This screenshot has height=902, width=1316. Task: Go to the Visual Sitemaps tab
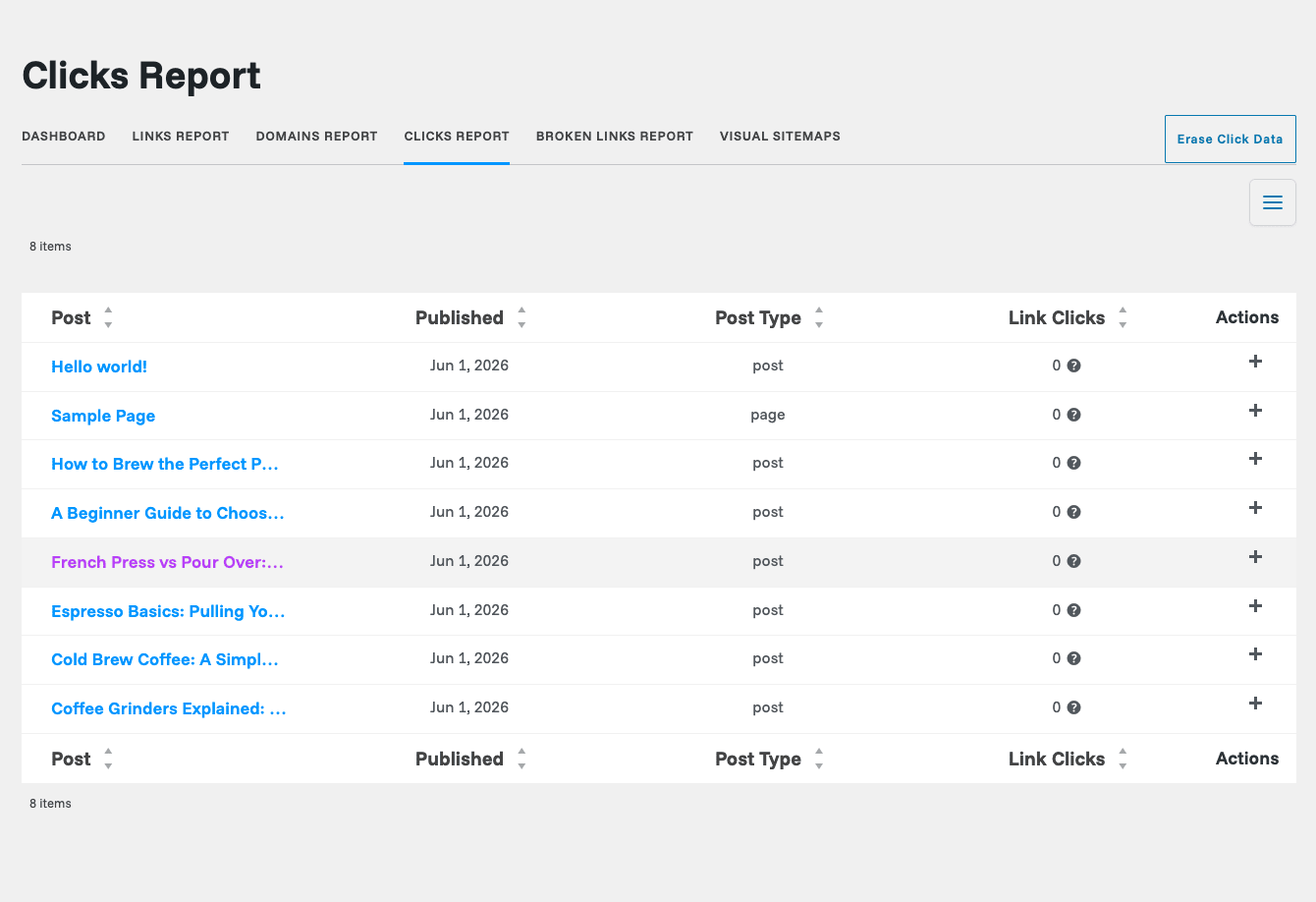(x=780, y=137)
